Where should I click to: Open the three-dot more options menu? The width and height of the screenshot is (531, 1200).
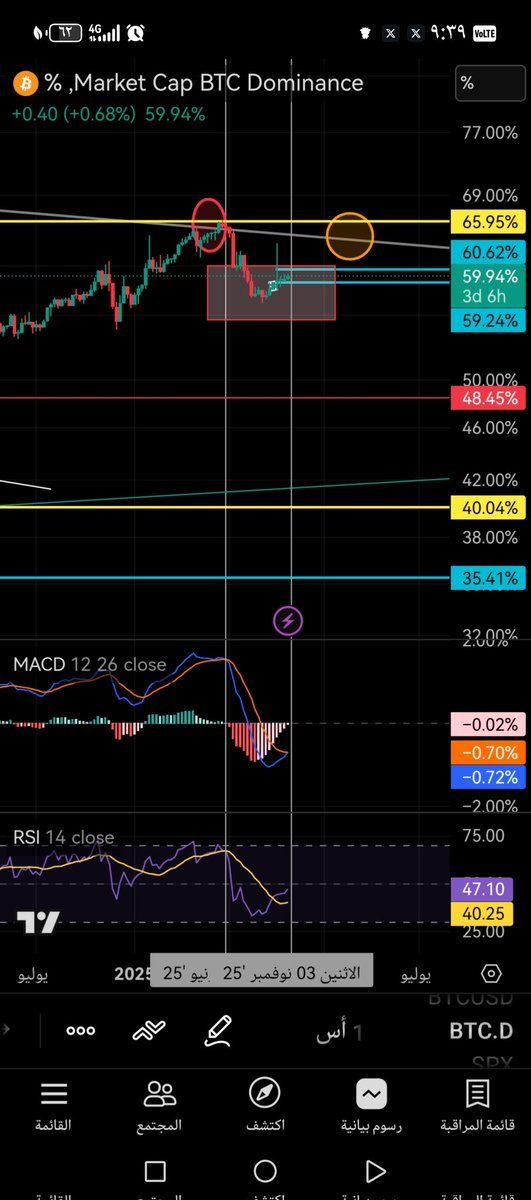click(x=81, y=1031)
